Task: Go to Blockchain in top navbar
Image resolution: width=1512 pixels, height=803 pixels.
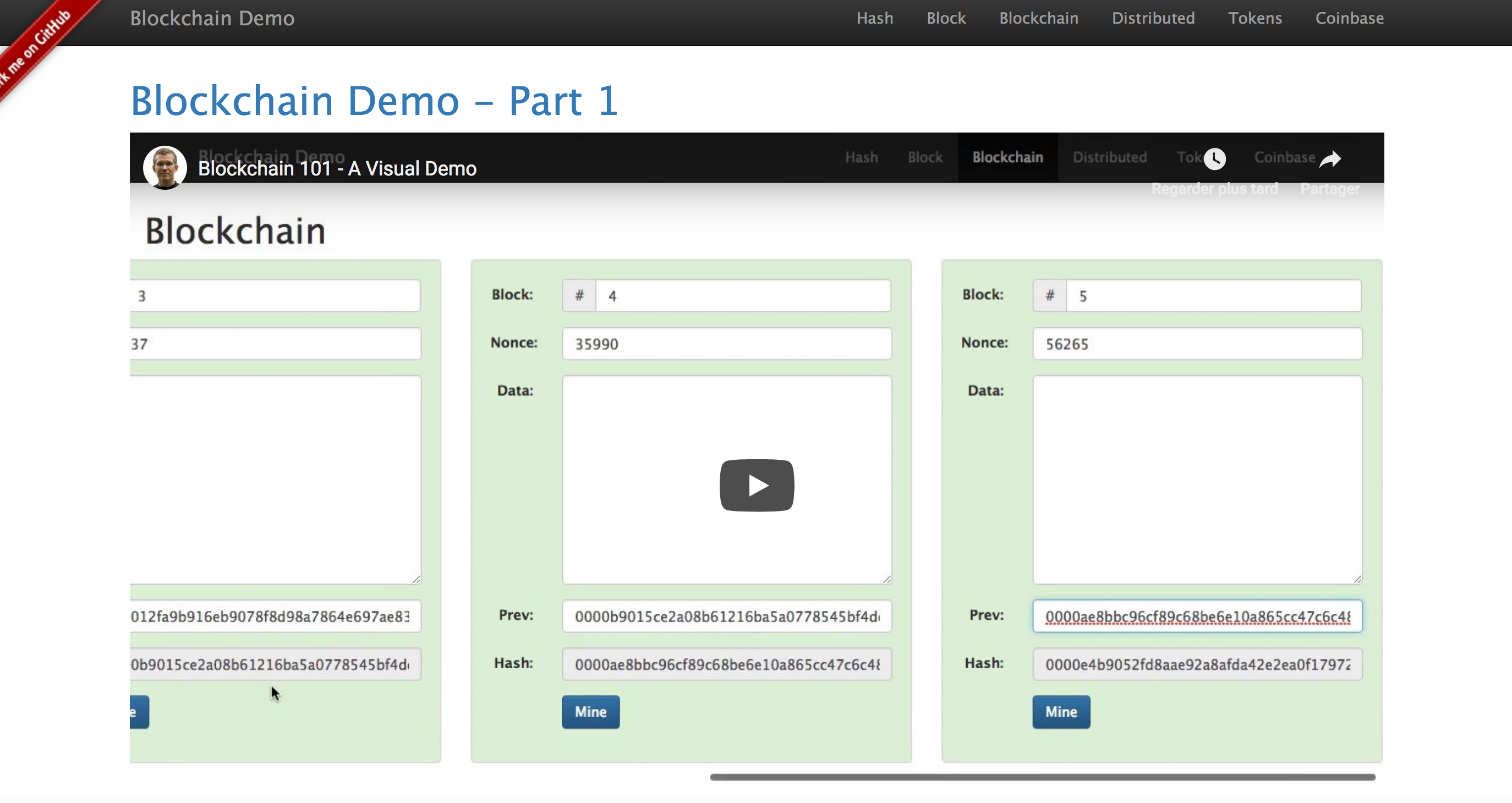Action: (1038, 18)
